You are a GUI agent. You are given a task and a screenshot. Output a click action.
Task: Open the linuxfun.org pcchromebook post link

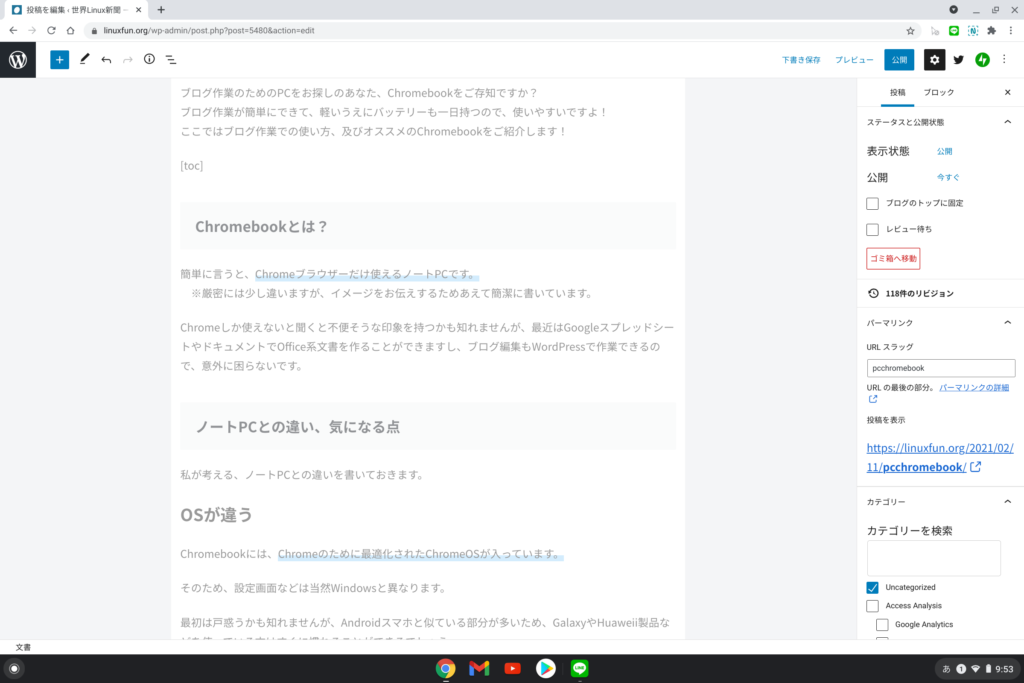940,457
